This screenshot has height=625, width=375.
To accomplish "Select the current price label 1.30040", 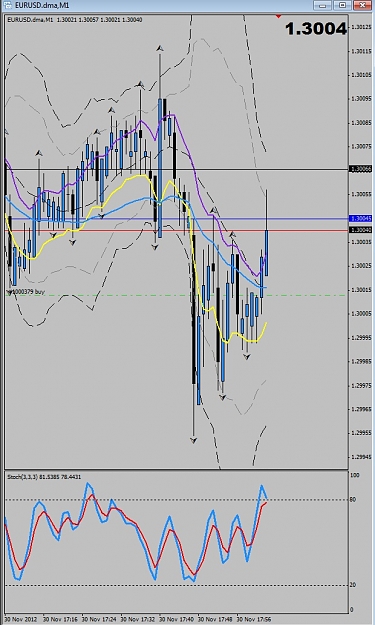I will (x=360, y=230).
